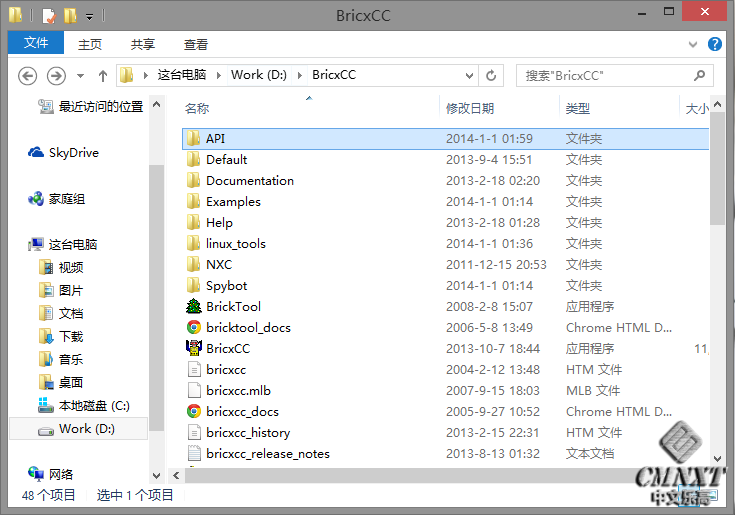
Task: Select the NXC folder icon
Action: coord(194,264)
